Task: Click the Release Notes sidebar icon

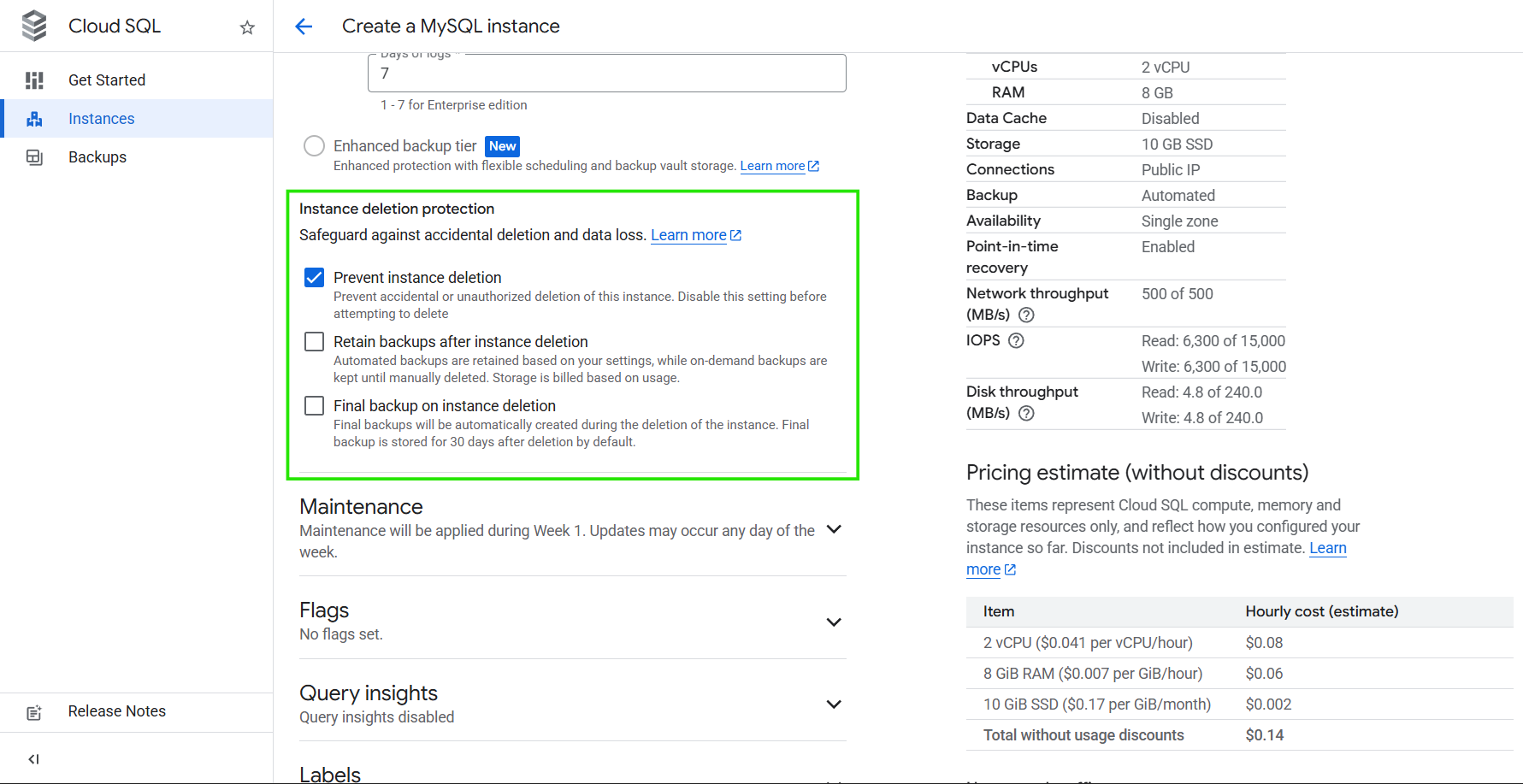Action: 34,712
